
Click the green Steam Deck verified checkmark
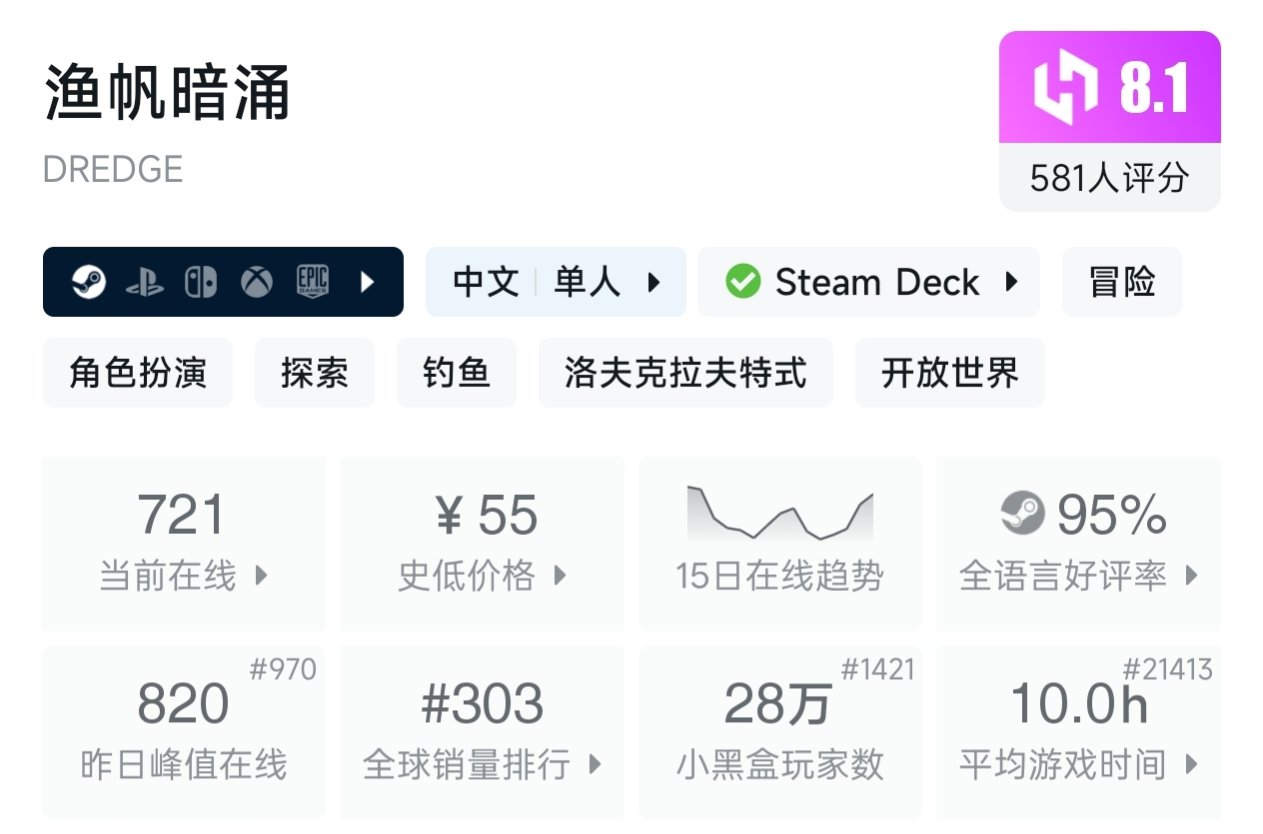tap(742, 282)
